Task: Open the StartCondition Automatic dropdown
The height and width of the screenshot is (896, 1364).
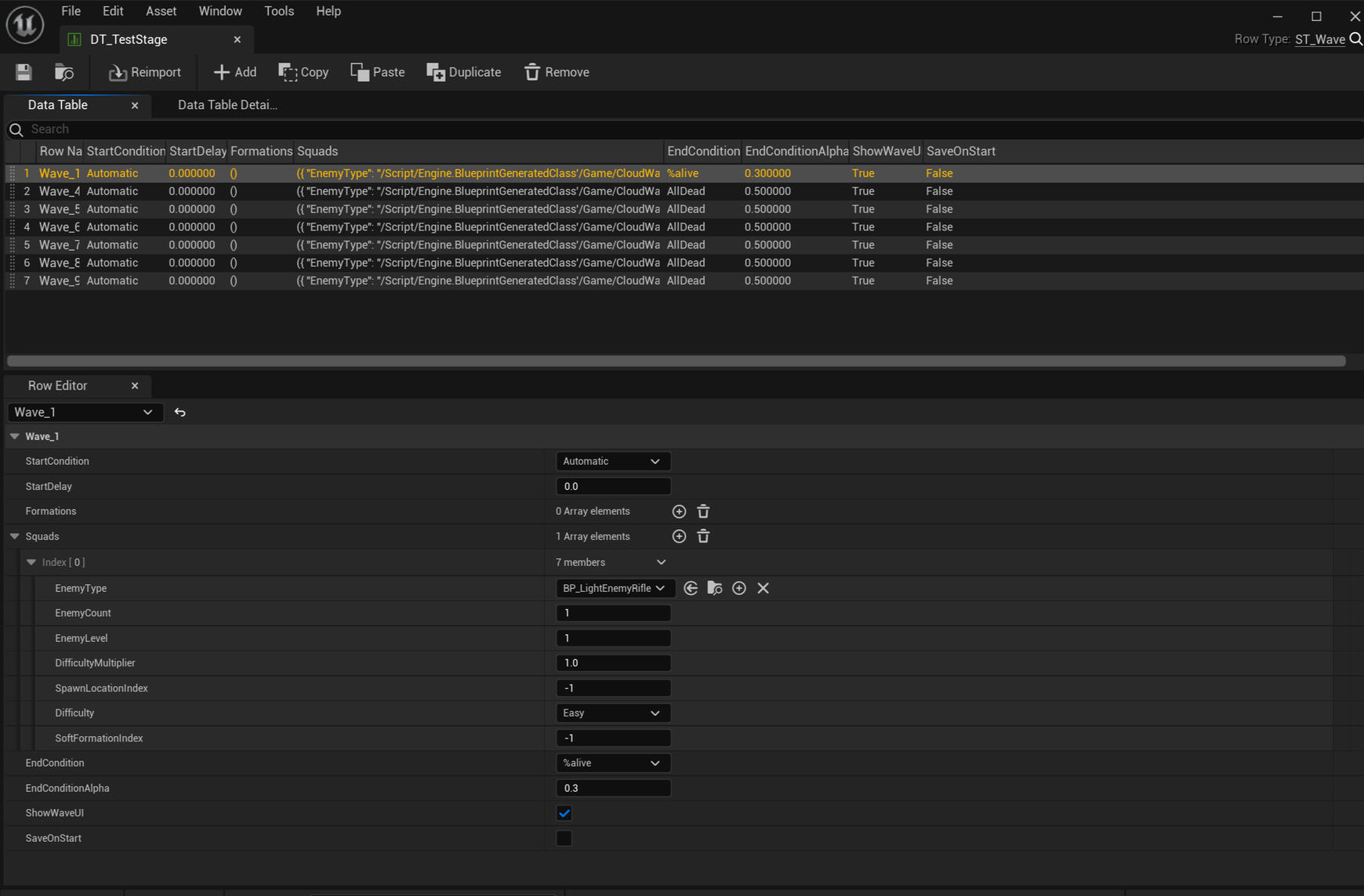Action: pos(612,461)
